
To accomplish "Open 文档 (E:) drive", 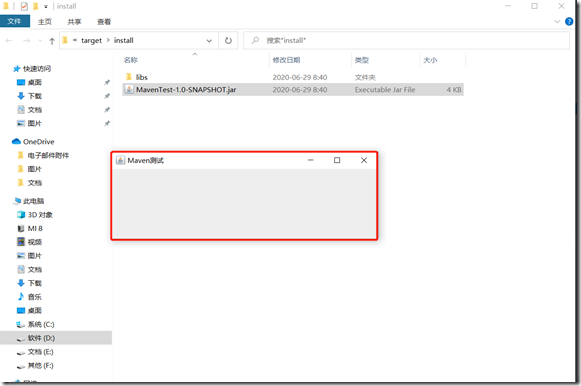I will pos(40,352).
